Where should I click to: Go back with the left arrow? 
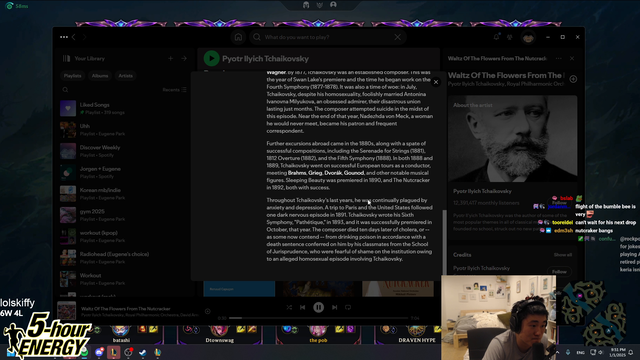74,37
